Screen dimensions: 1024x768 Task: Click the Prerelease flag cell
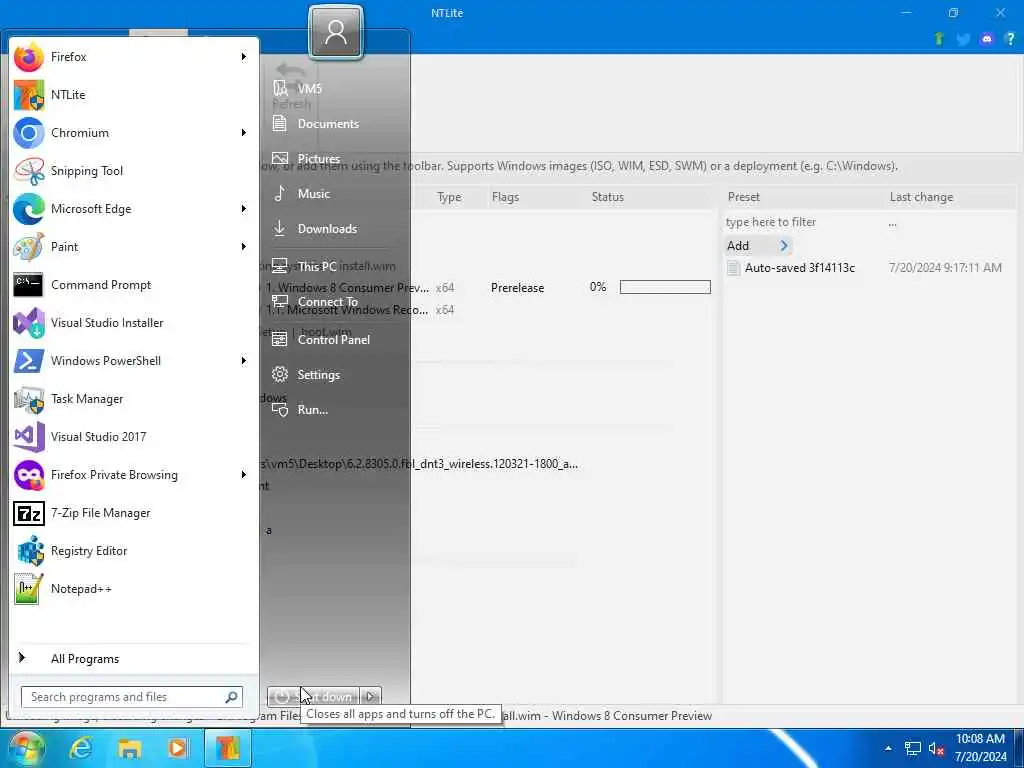pos(517,287)
